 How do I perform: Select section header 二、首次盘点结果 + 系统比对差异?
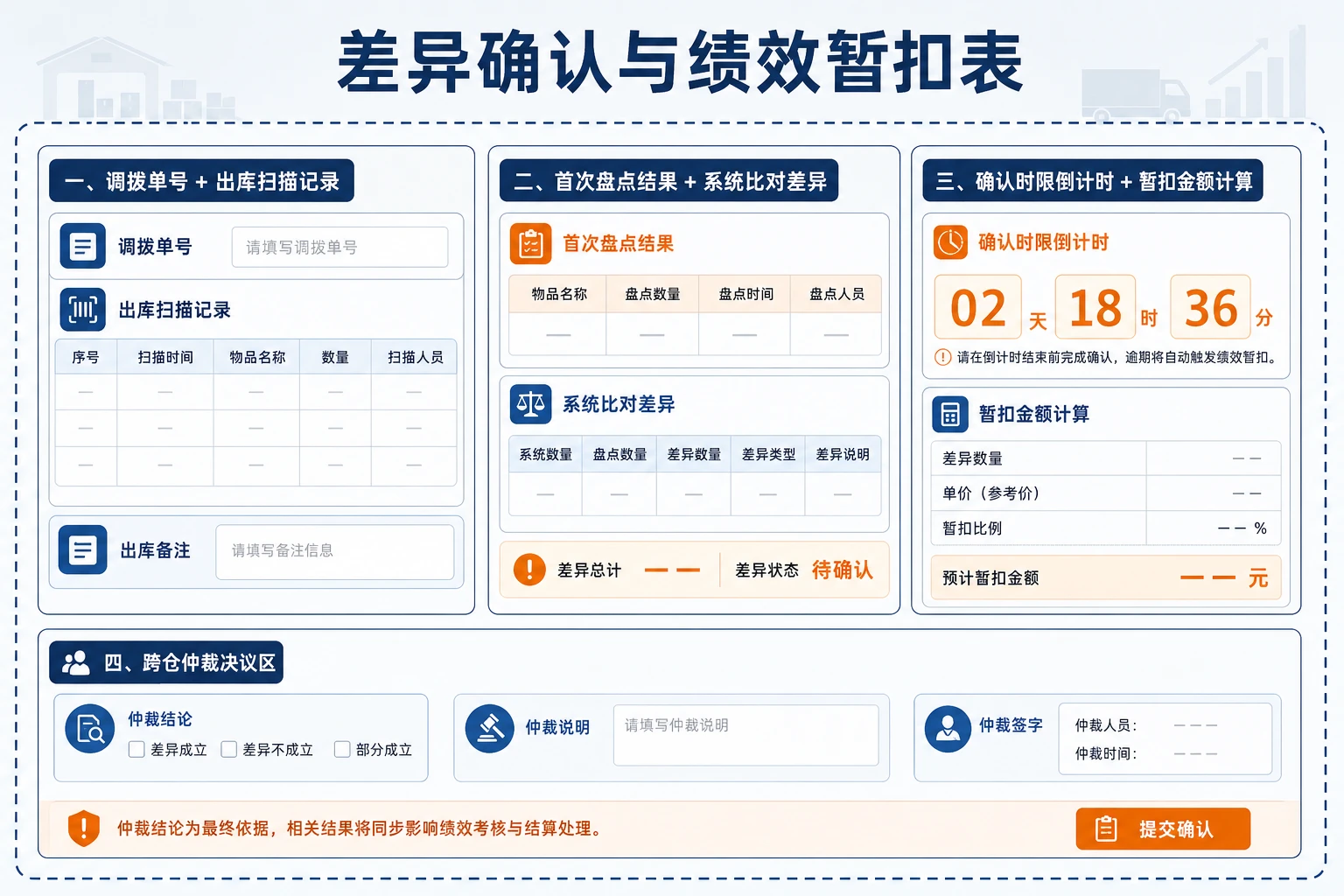click(669, 181)
